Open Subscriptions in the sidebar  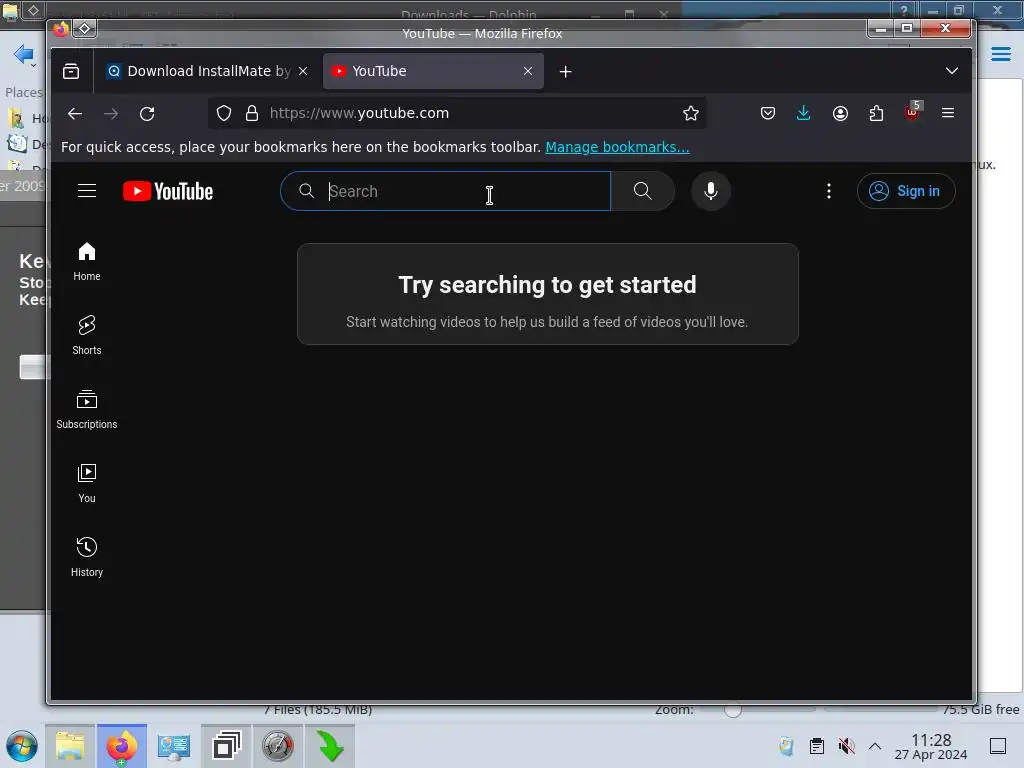87,409
